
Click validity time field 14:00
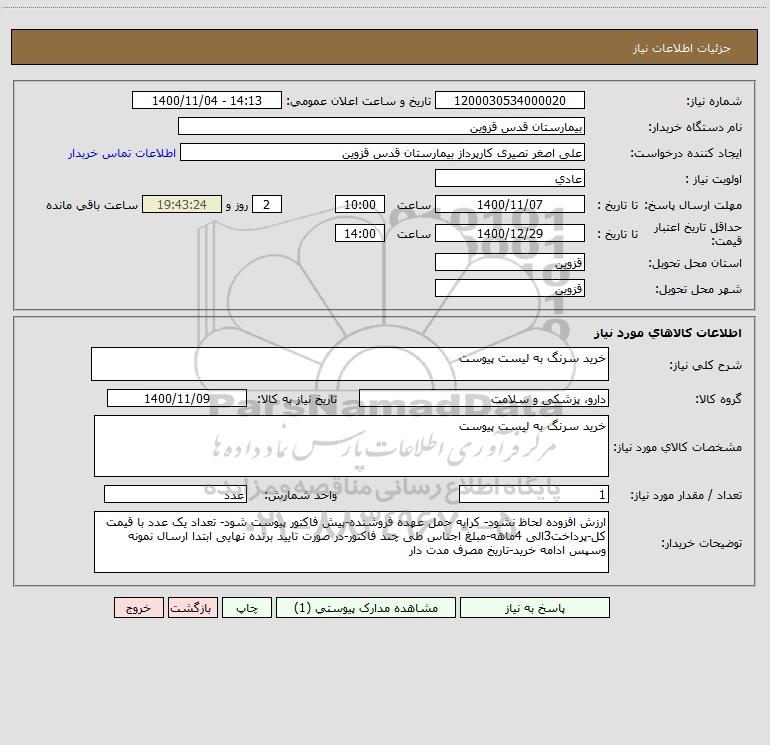[359, 233]
